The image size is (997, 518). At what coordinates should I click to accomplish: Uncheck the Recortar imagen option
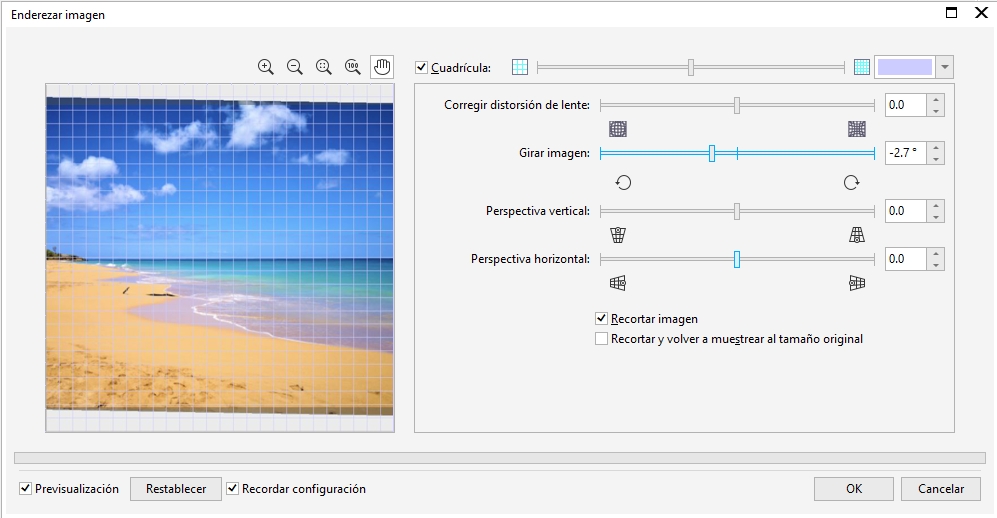pos(601,319)
